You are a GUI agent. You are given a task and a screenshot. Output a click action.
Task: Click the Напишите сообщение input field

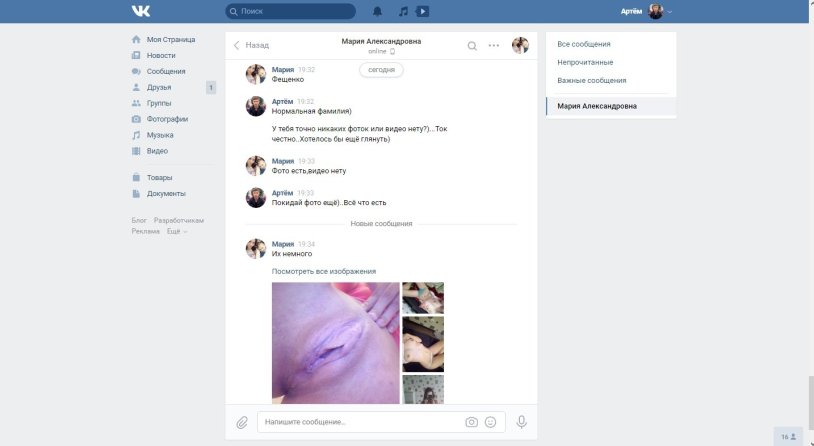tap(360, 422)
